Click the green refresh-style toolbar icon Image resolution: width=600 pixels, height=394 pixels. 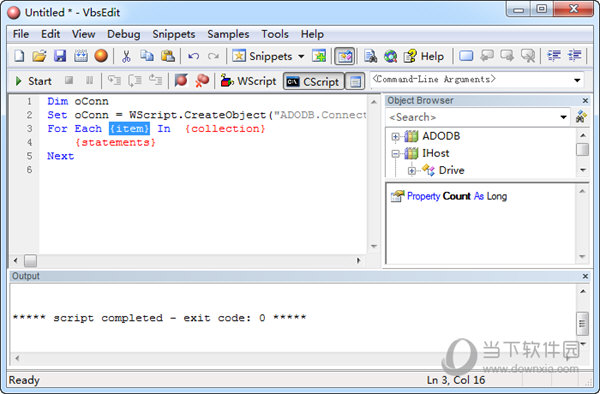click(x=390, y=56)
